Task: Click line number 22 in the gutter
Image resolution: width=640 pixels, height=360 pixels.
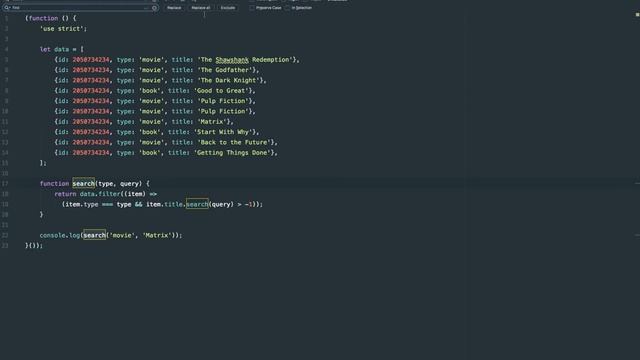Action: pyautogui.click(x=5, y=235)
